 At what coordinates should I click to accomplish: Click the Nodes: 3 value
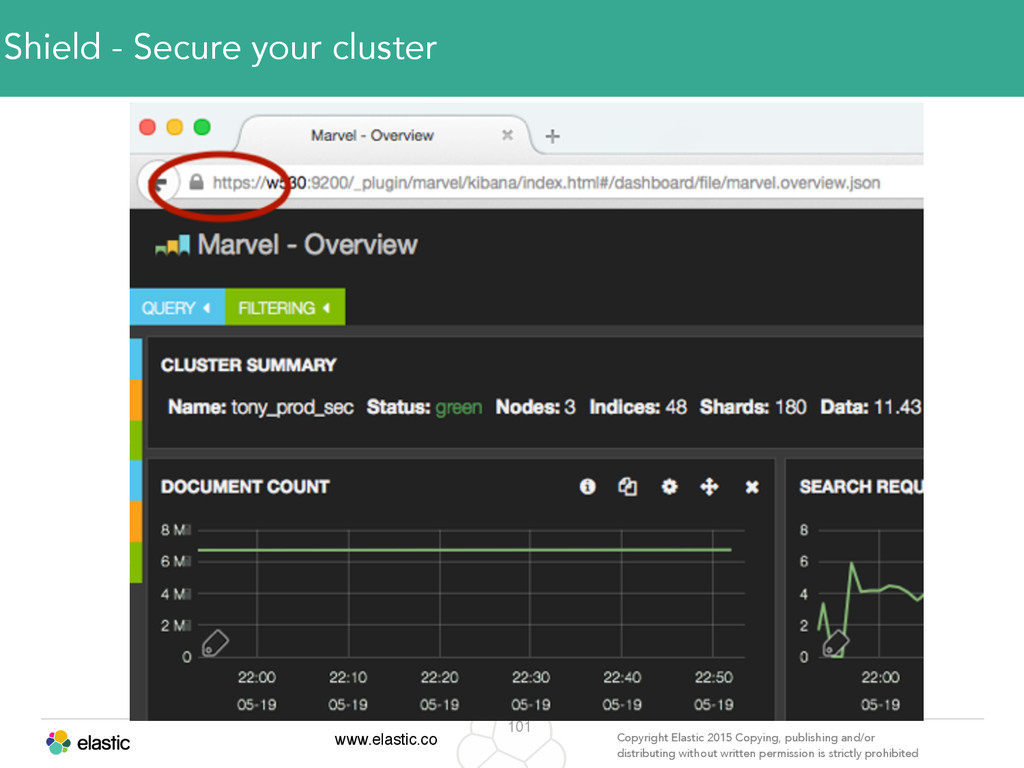(535, 407)
